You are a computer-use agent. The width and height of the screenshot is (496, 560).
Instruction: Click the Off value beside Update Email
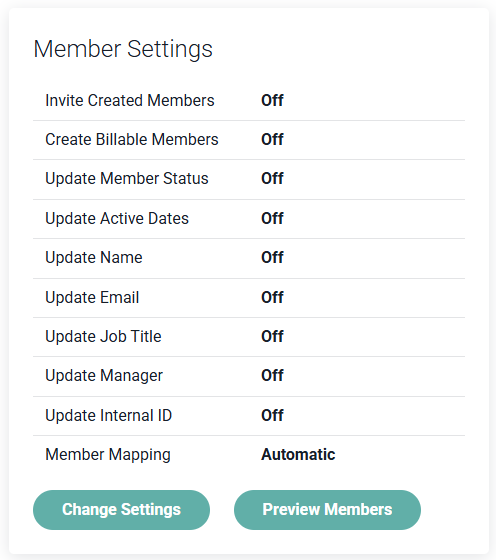click(272, 298)
